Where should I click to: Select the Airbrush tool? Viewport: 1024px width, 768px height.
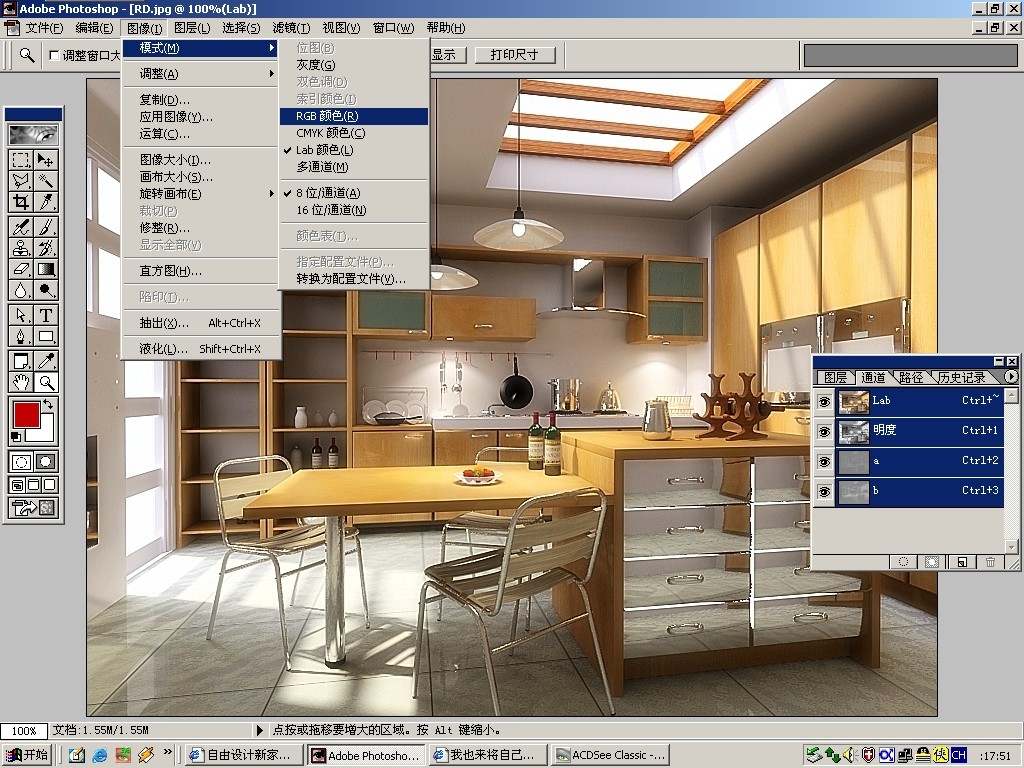click(21, 227)
